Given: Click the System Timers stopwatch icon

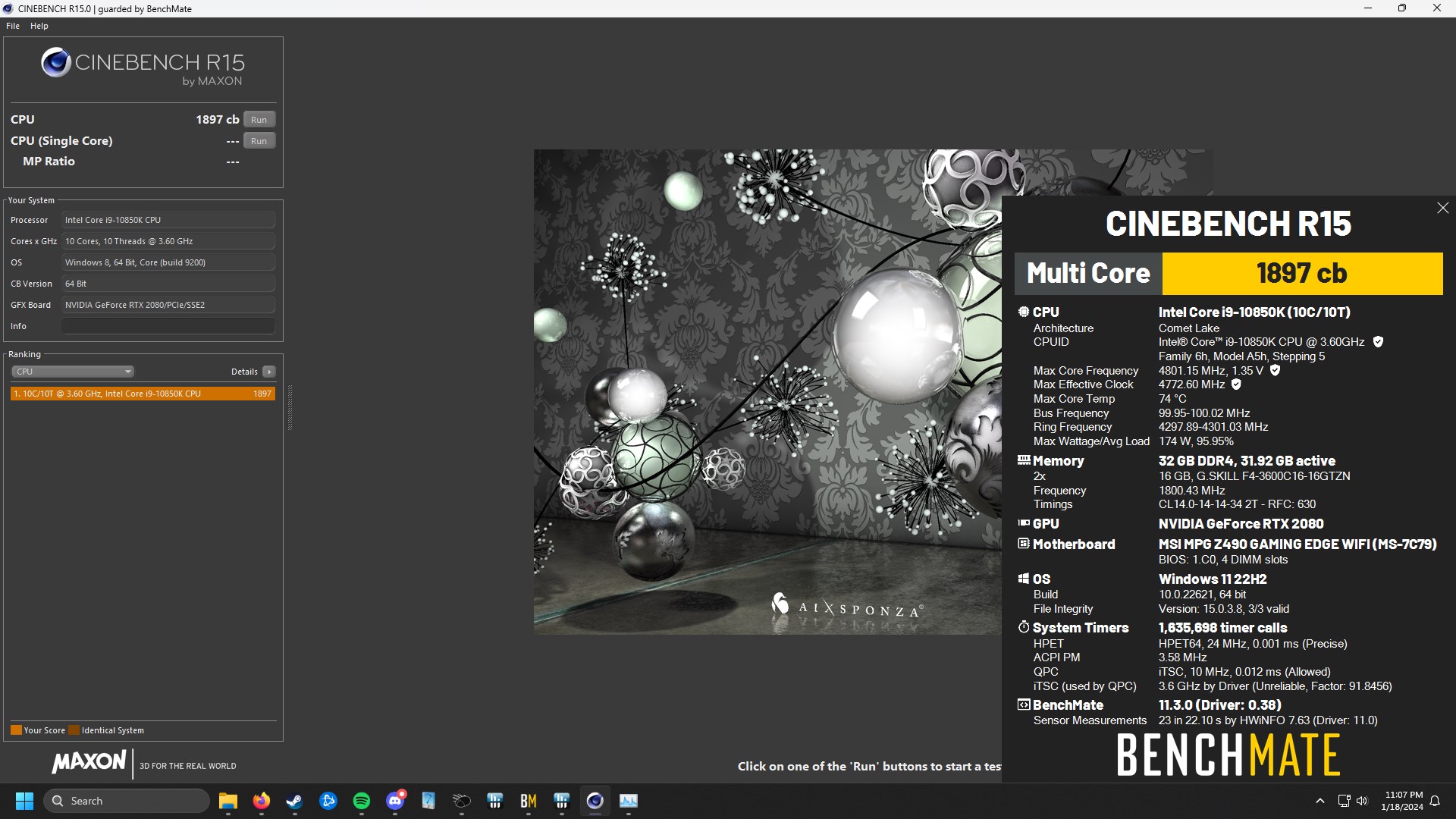Looking at the screenshot, I should tap(1023, 627).
